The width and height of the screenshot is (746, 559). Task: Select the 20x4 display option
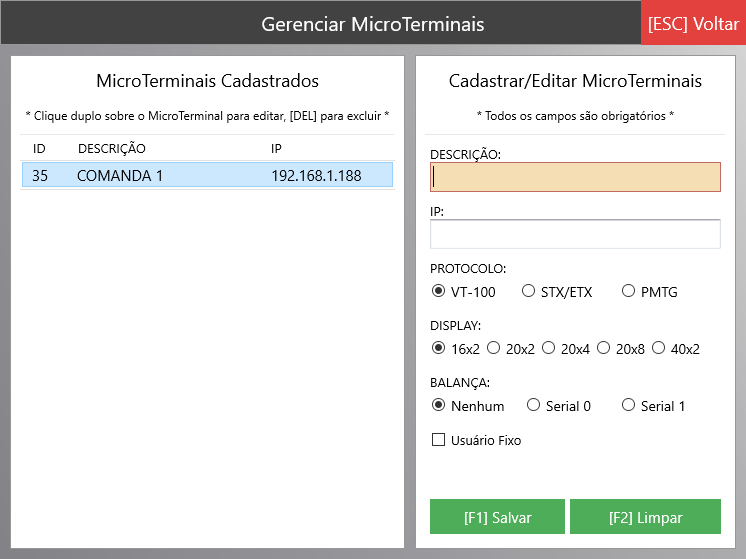point(548,349)
